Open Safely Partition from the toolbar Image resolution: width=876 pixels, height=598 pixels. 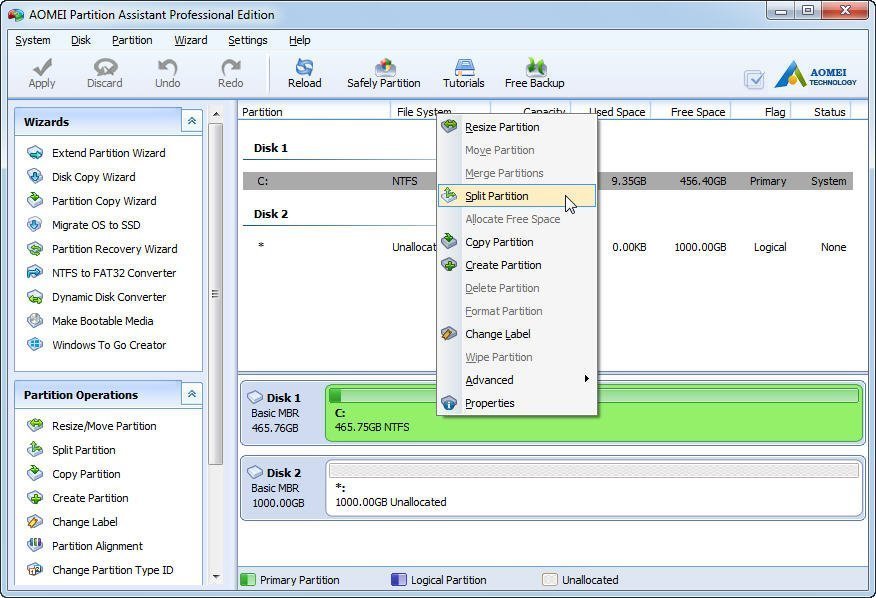tap(384, 74)
